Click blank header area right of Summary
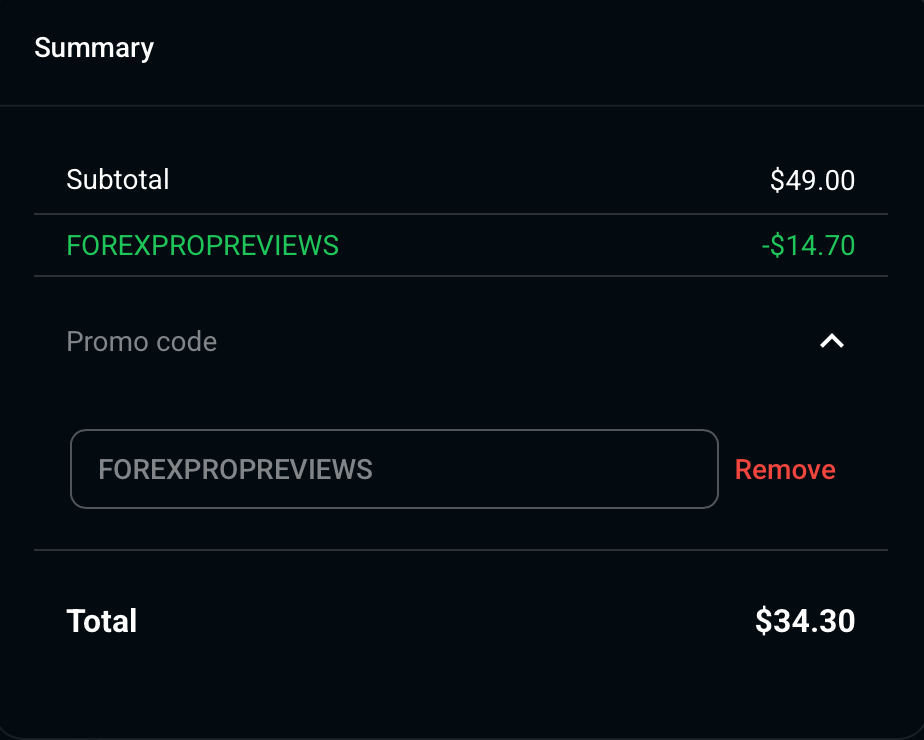This screenshot has height=740, width=924. [x=540, y=48]
